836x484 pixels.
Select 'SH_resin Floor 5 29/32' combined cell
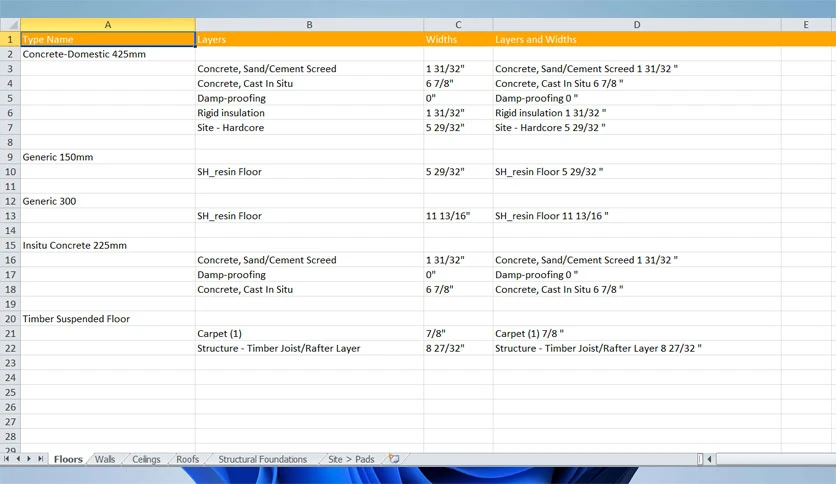637,172
